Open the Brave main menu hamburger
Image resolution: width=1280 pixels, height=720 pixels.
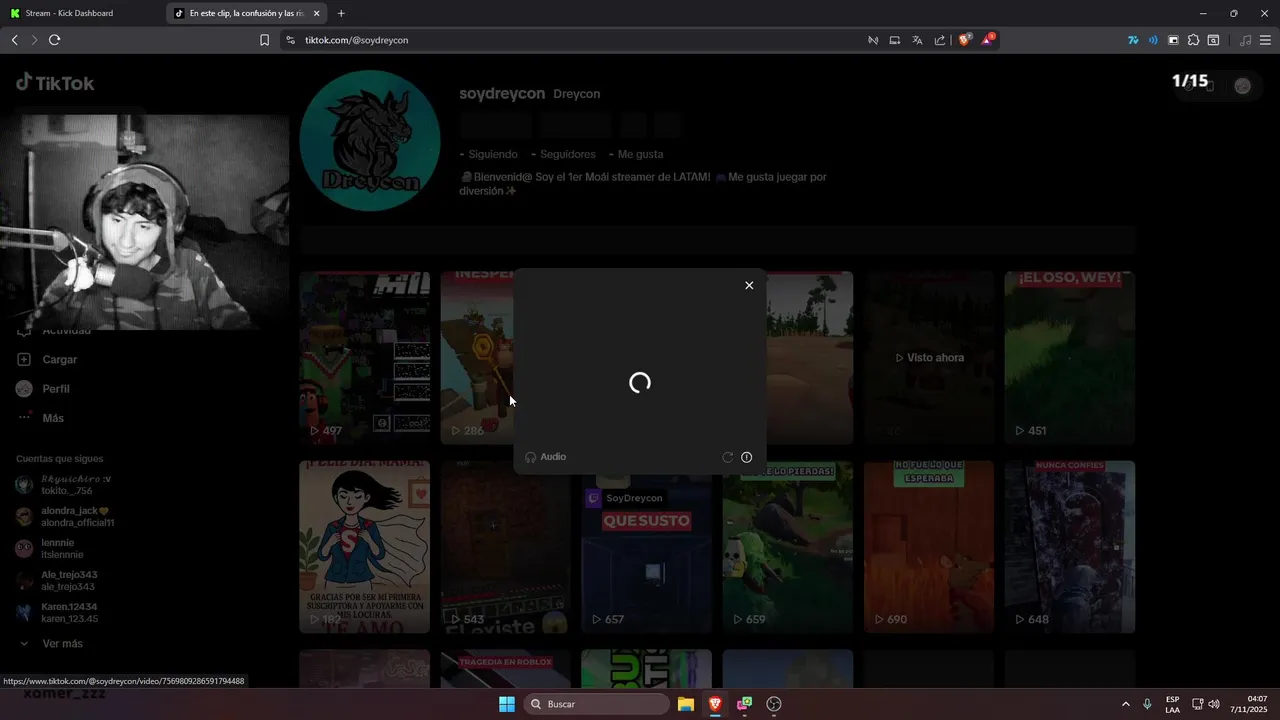pos(1266,40)
